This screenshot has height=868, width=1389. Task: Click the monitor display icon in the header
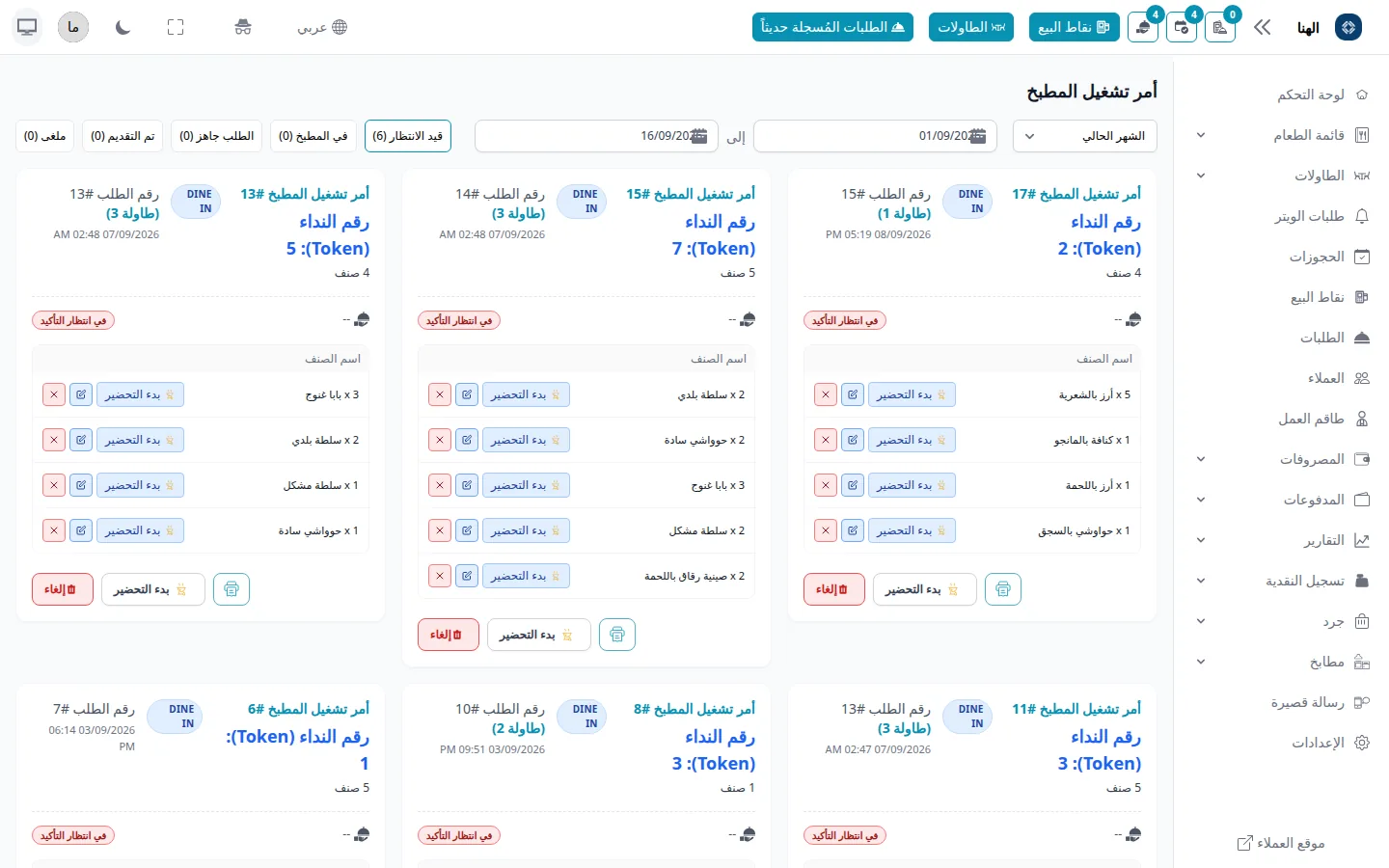click(27, 27)
